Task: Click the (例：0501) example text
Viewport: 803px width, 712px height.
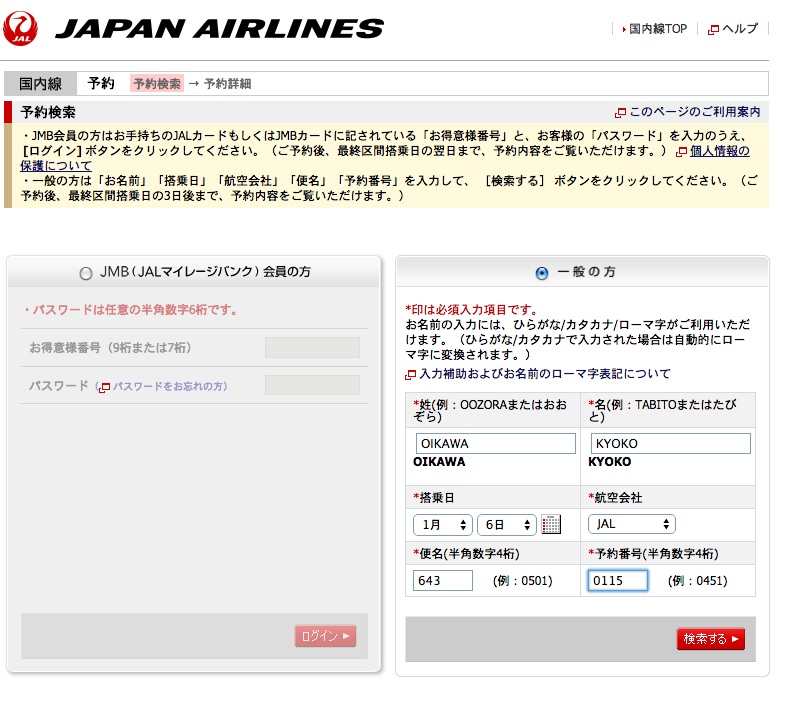Action: 523,581
